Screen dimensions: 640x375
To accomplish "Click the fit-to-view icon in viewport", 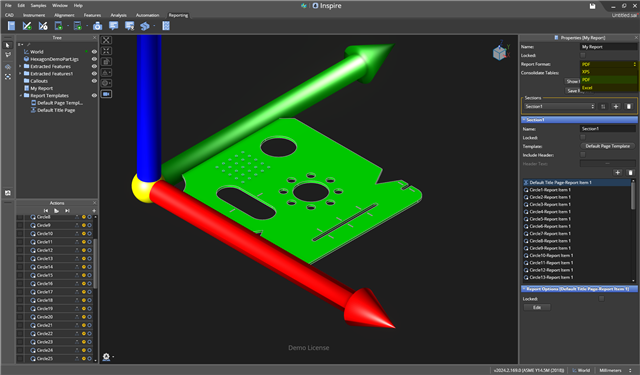I will (x=106, y=40).
